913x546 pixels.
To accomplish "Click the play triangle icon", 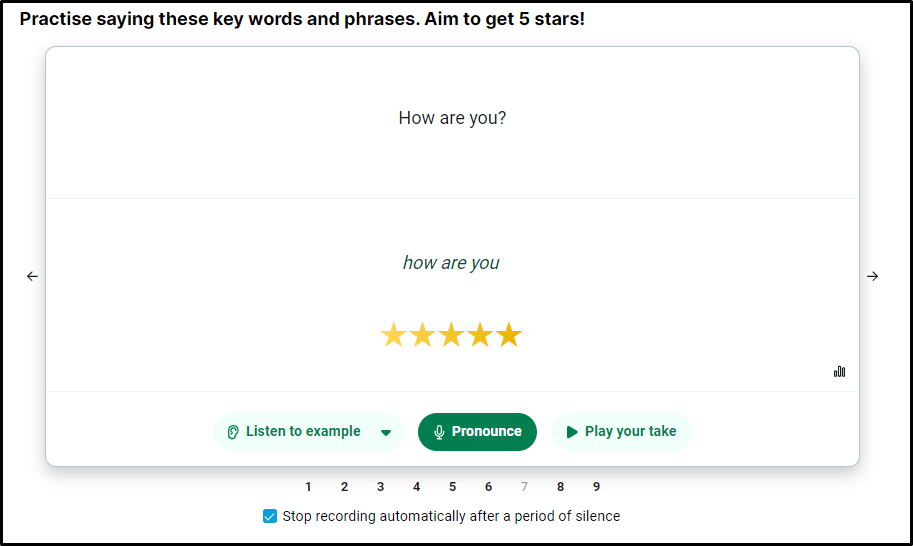I will click(572, 432).
